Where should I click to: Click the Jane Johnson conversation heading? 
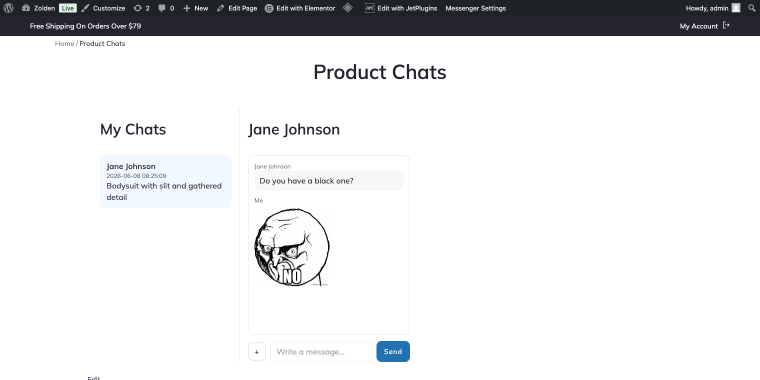pos(294,129)
